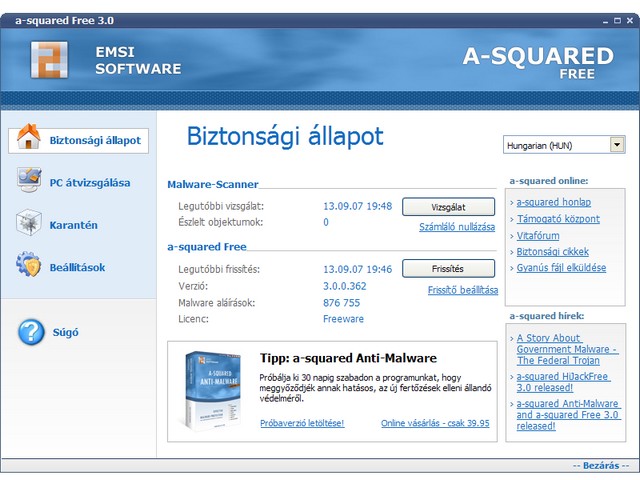Click the a-squared Free section heading
Image resolution: width=640 pixels, height=480 pixels.
(207, 247)
